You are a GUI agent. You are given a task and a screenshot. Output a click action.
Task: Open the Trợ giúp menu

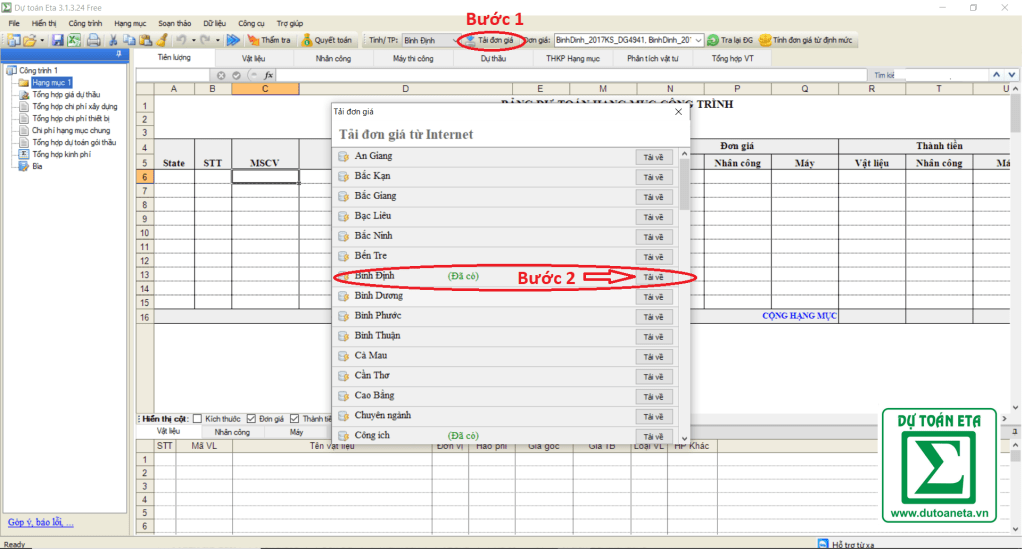289,24
